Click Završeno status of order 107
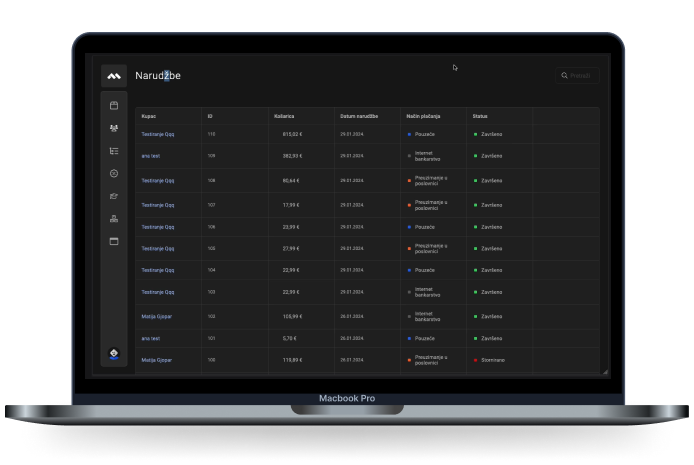The height and width of the screenshot is (465, 694). click(491, 205)
